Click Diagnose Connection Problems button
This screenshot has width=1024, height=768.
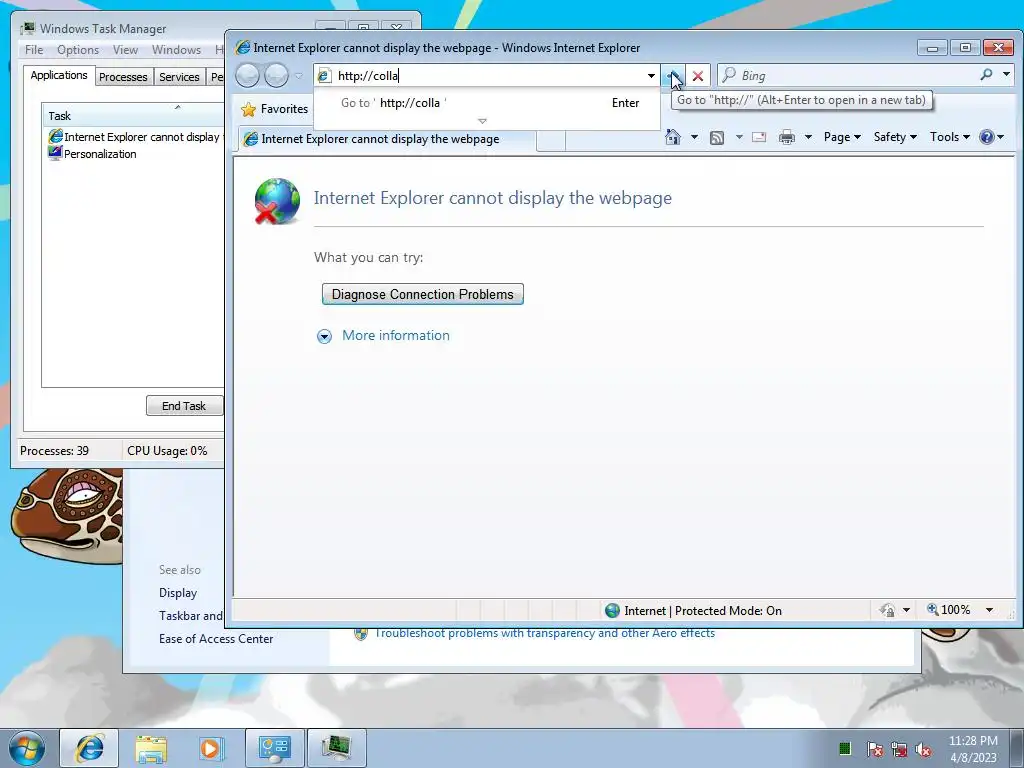pos(423,295)
